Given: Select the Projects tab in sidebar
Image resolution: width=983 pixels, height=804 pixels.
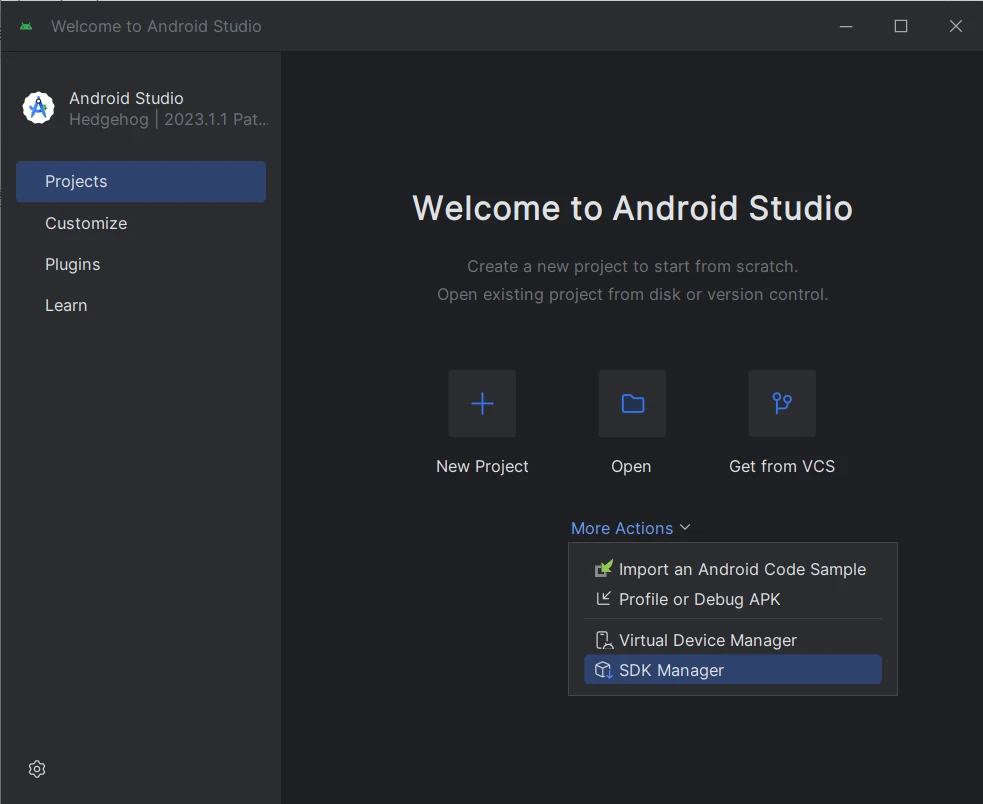Looking at the screenshot, I should pos(141,182).
